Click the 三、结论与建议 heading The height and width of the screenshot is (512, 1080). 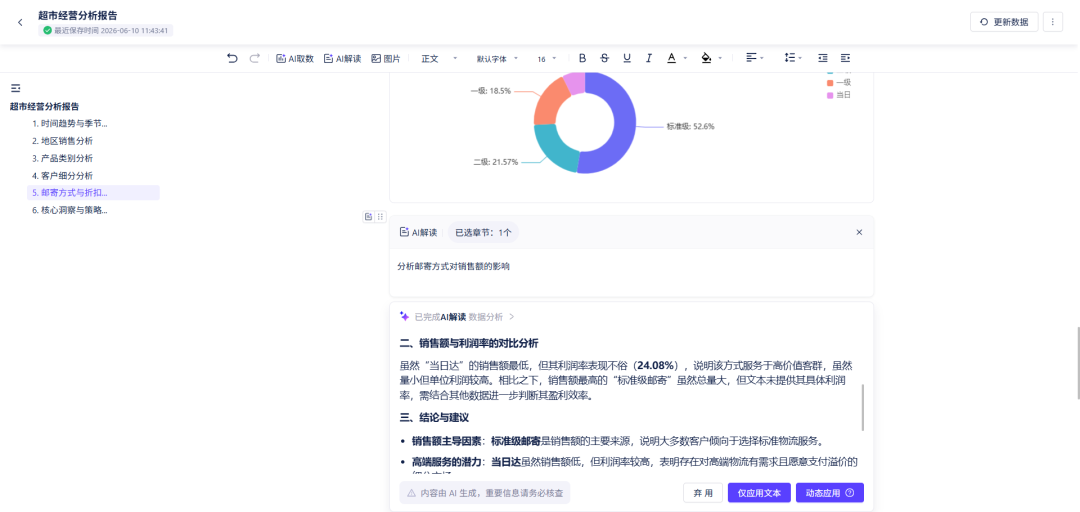coord(435,417)
